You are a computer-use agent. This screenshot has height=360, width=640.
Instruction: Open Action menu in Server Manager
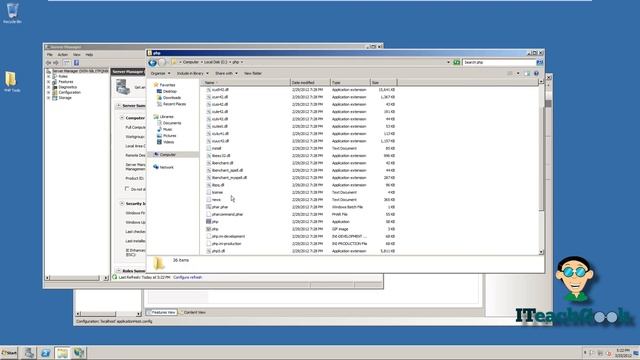(62, 55)
